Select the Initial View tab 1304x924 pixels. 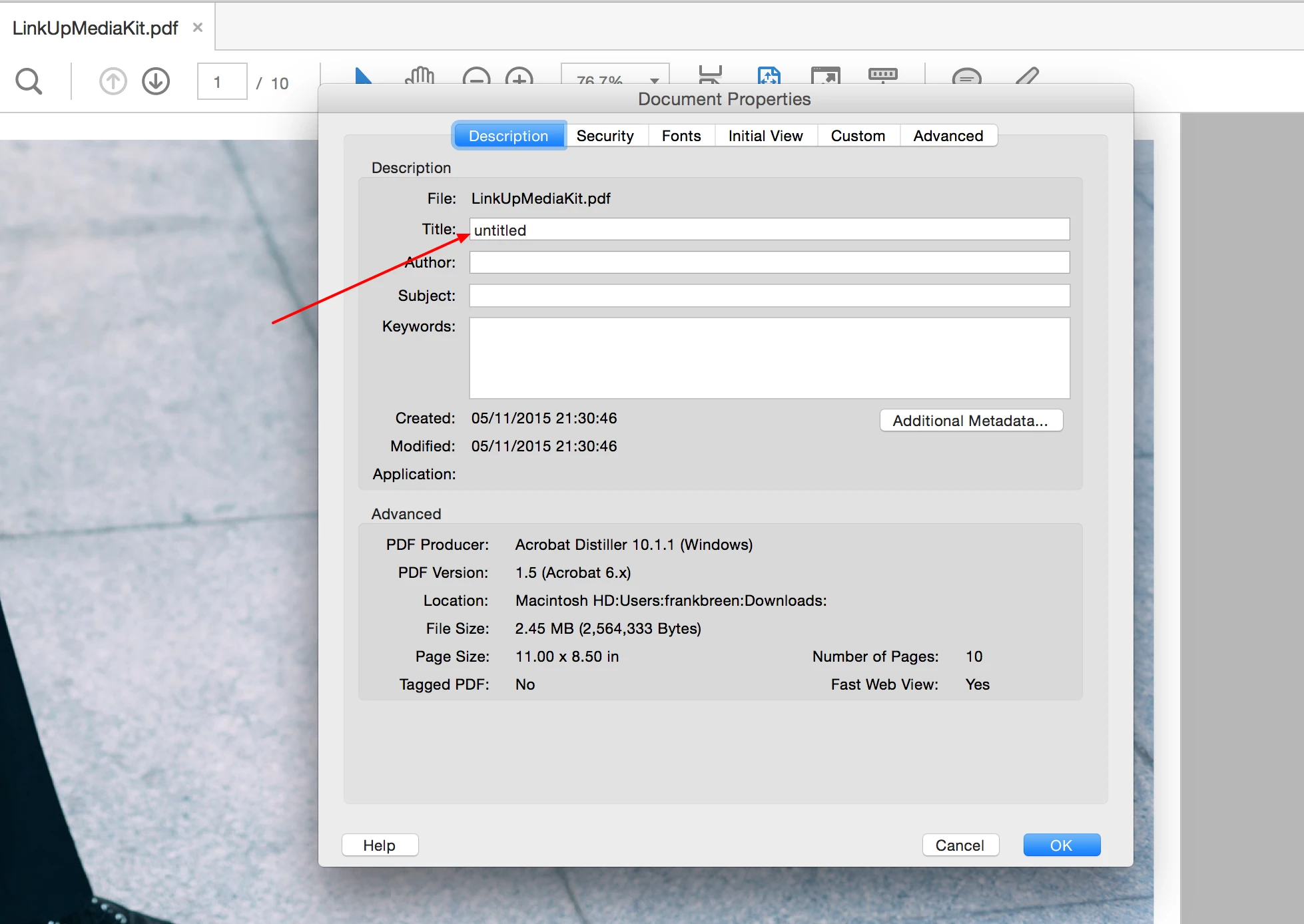coord(765,136)
